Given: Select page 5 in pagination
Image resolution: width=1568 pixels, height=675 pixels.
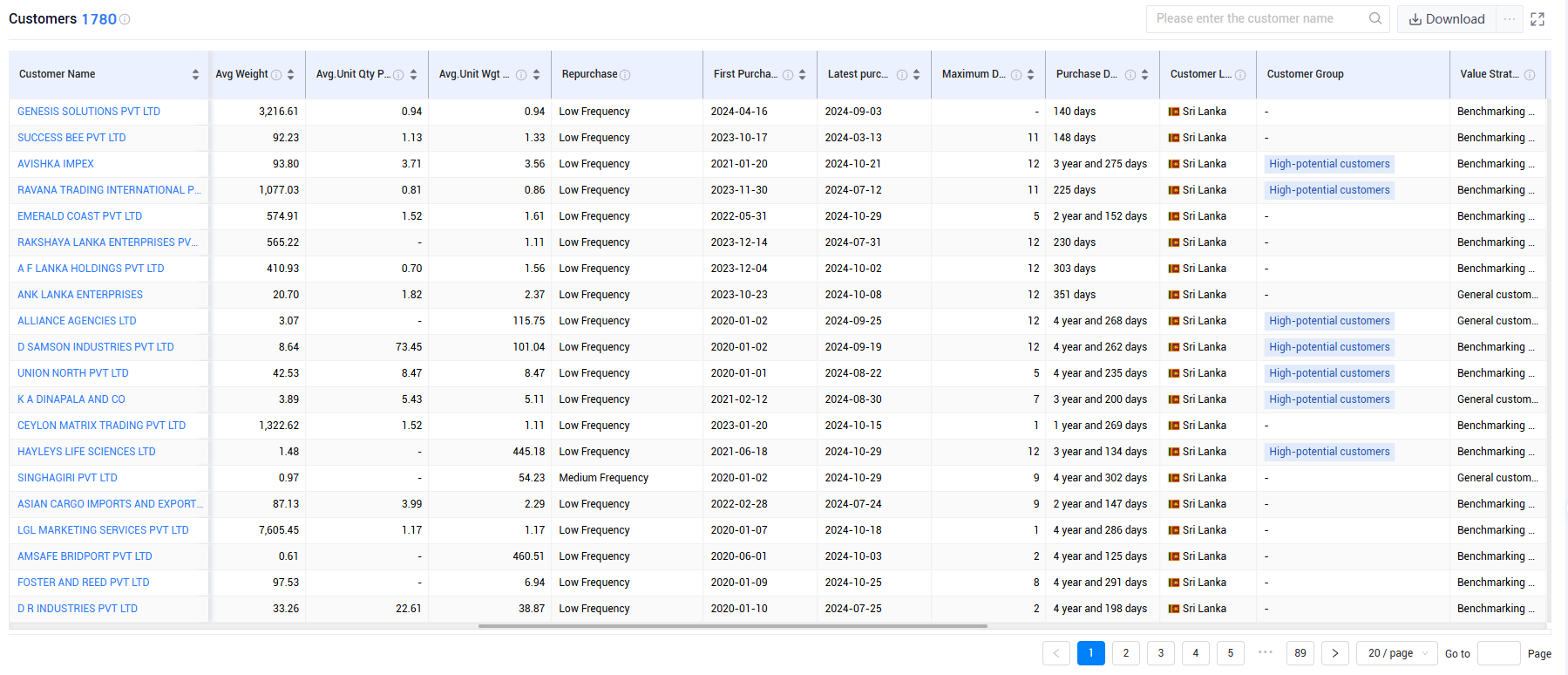Looking at the screenshot, I should click(x=1231, y=653).
